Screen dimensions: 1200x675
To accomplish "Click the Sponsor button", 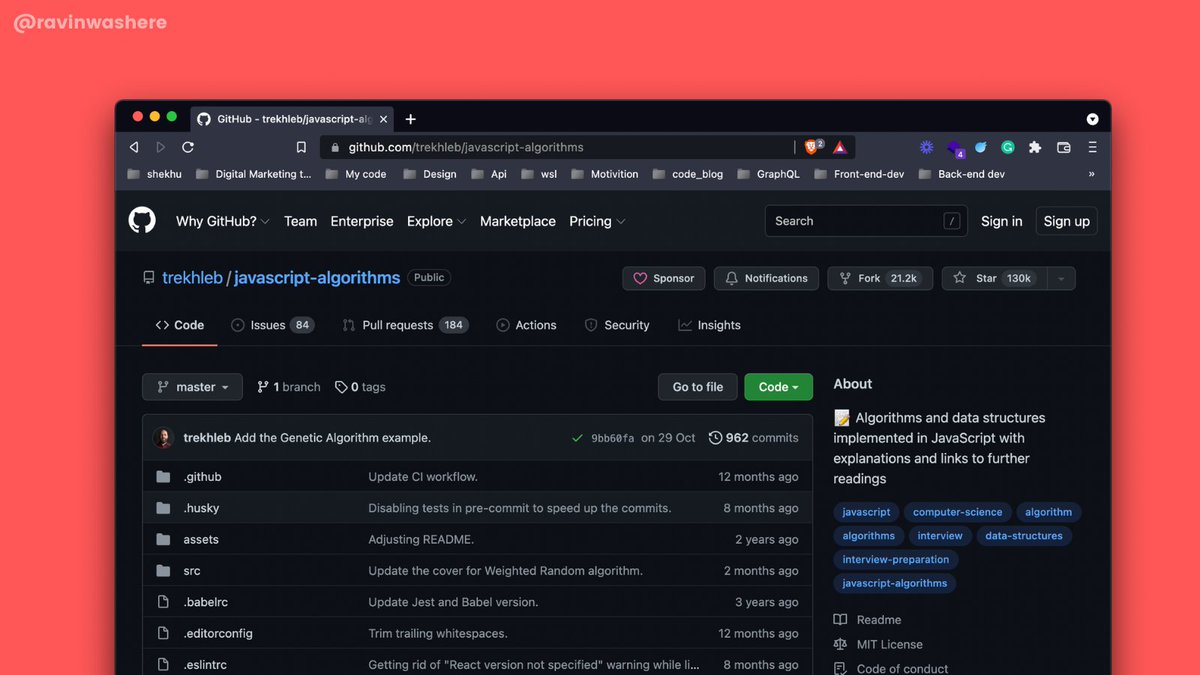I will [x=664, y=278].
